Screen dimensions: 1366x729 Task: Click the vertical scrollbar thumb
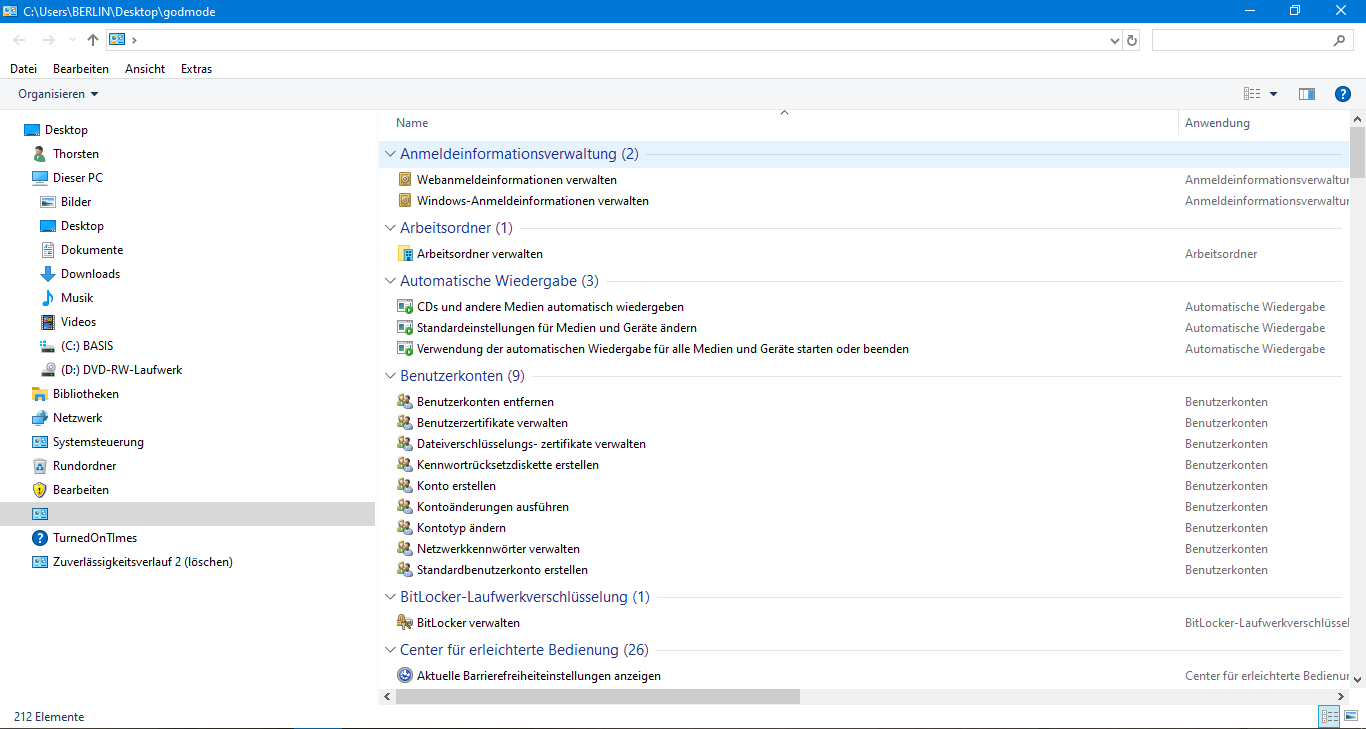[1357, 151]
